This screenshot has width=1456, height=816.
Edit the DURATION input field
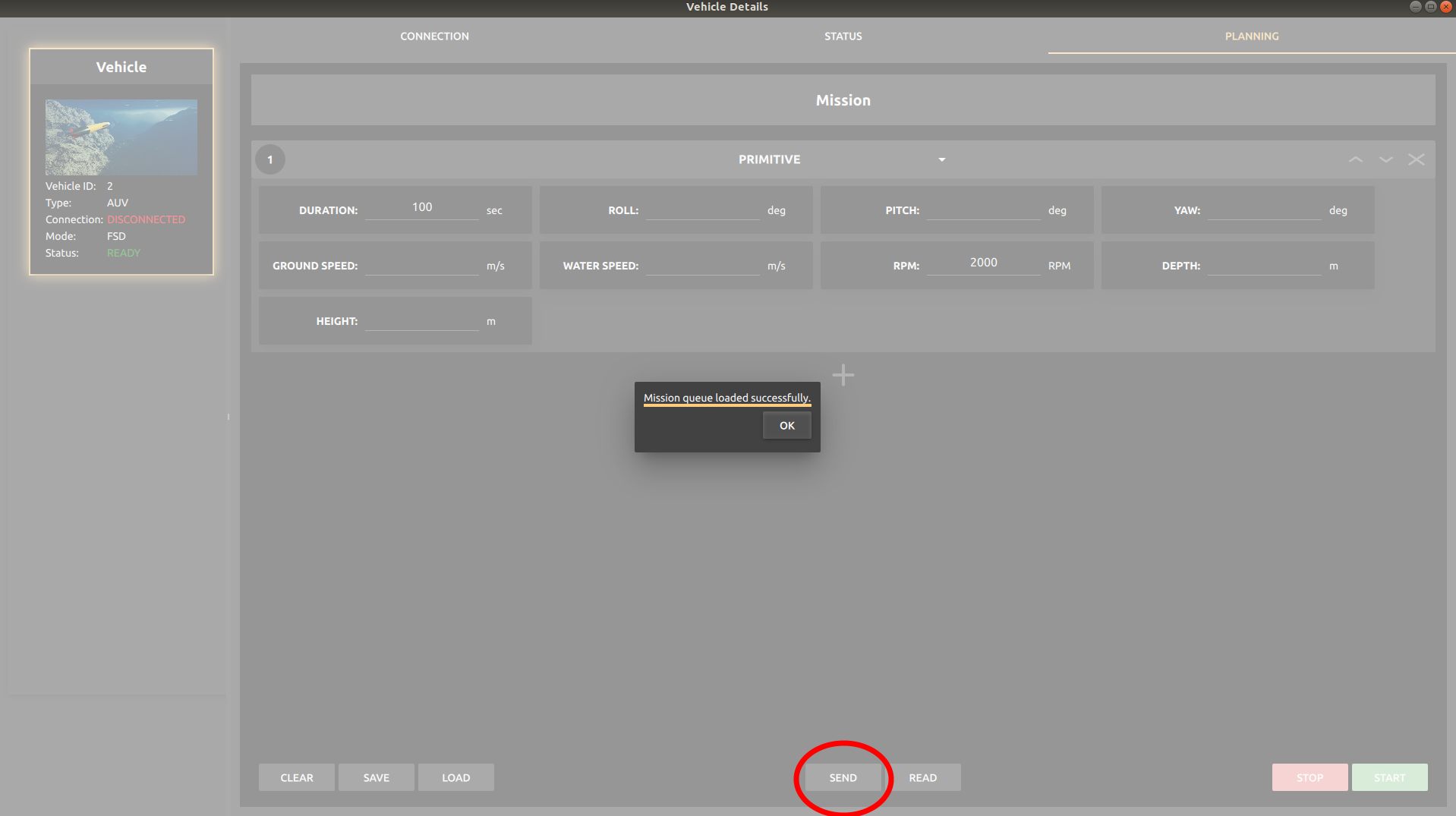[x=422, y=208]
